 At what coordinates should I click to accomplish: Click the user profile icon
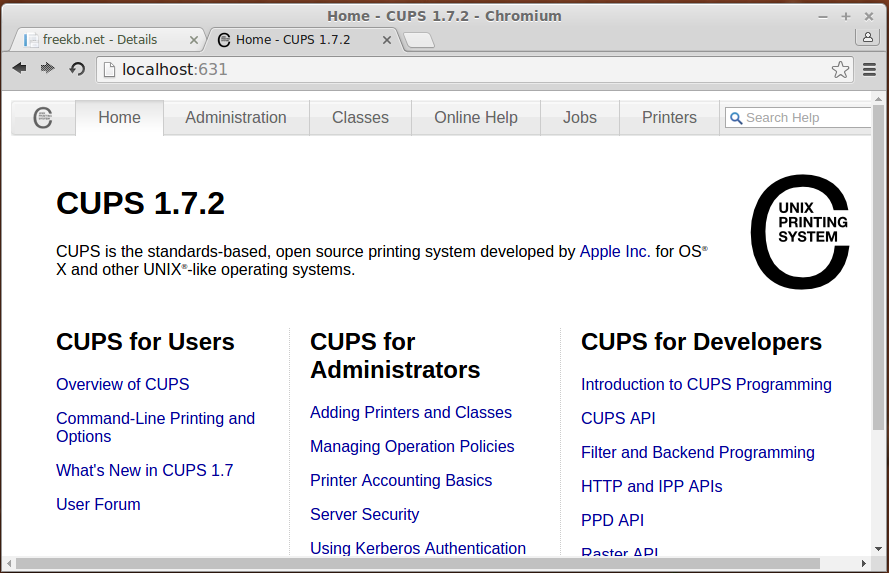[867, 37]
